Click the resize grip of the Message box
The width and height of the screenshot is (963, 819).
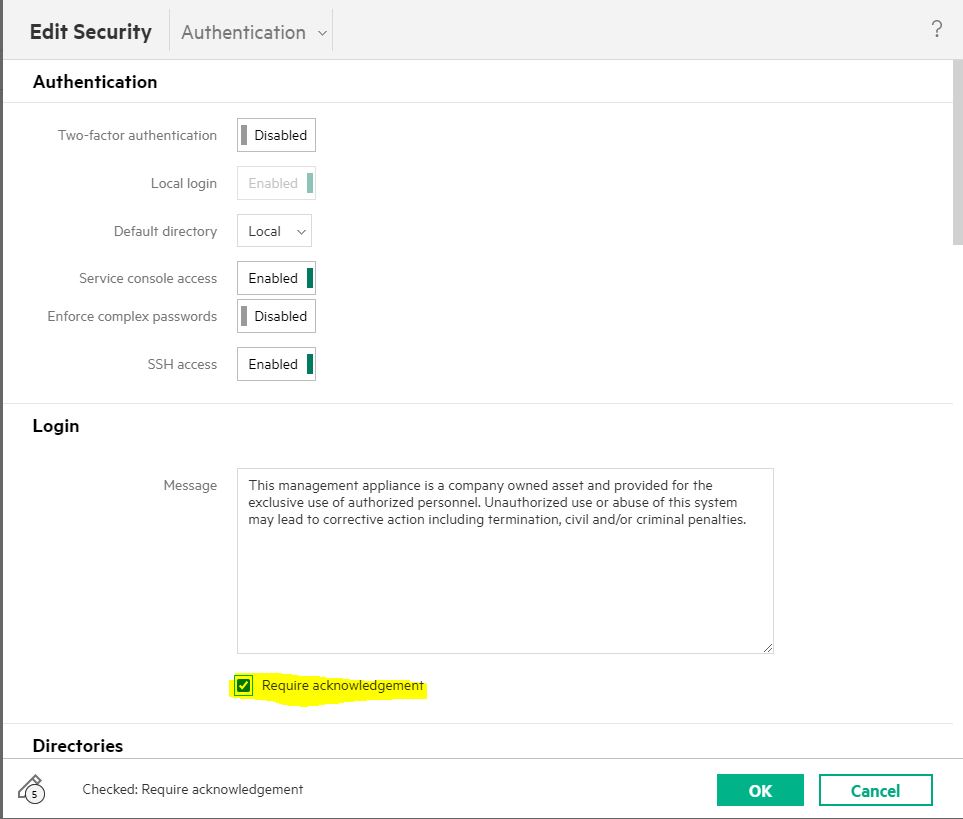point(768,648)
